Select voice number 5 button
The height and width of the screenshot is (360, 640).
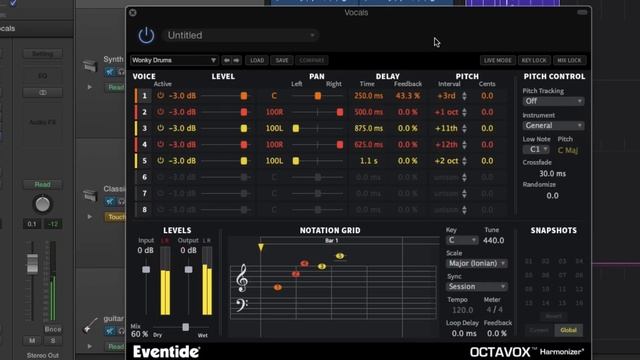[x=144, y=161]
